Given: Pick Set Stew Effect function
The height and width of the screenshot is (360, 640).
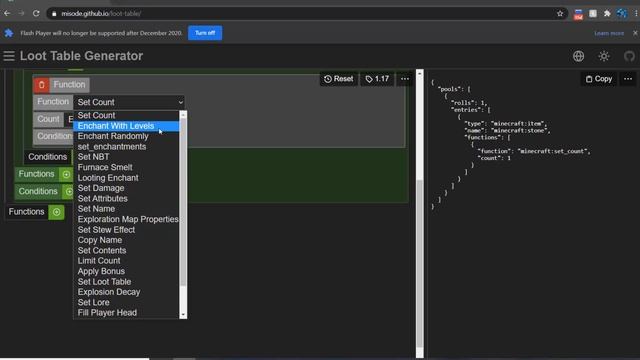Looking at the screenshot, I should click(x=126, y=230).
